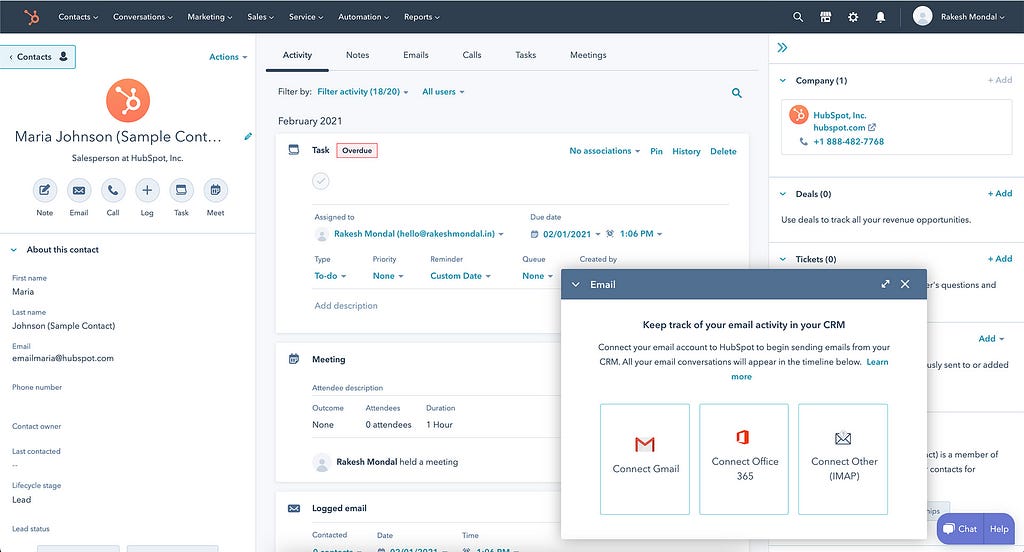The image size is (1024, 552).
Task: Open the Priority None dropdown
Action: point(388,276)
